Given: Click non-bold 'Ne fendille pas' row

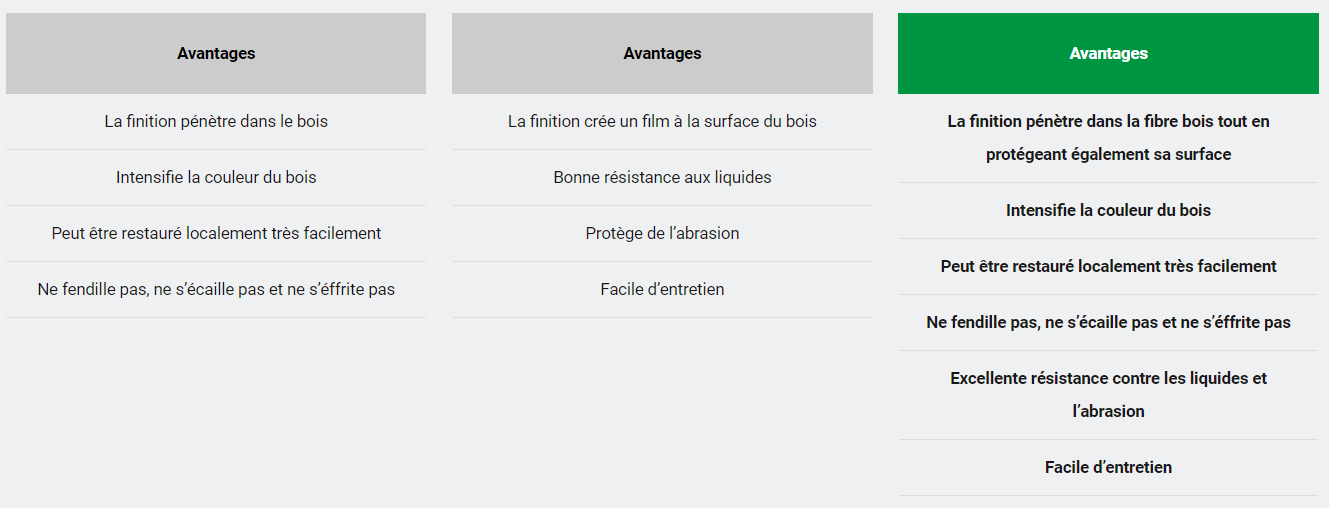Looking at the screenshot, I should pos(216,290).
